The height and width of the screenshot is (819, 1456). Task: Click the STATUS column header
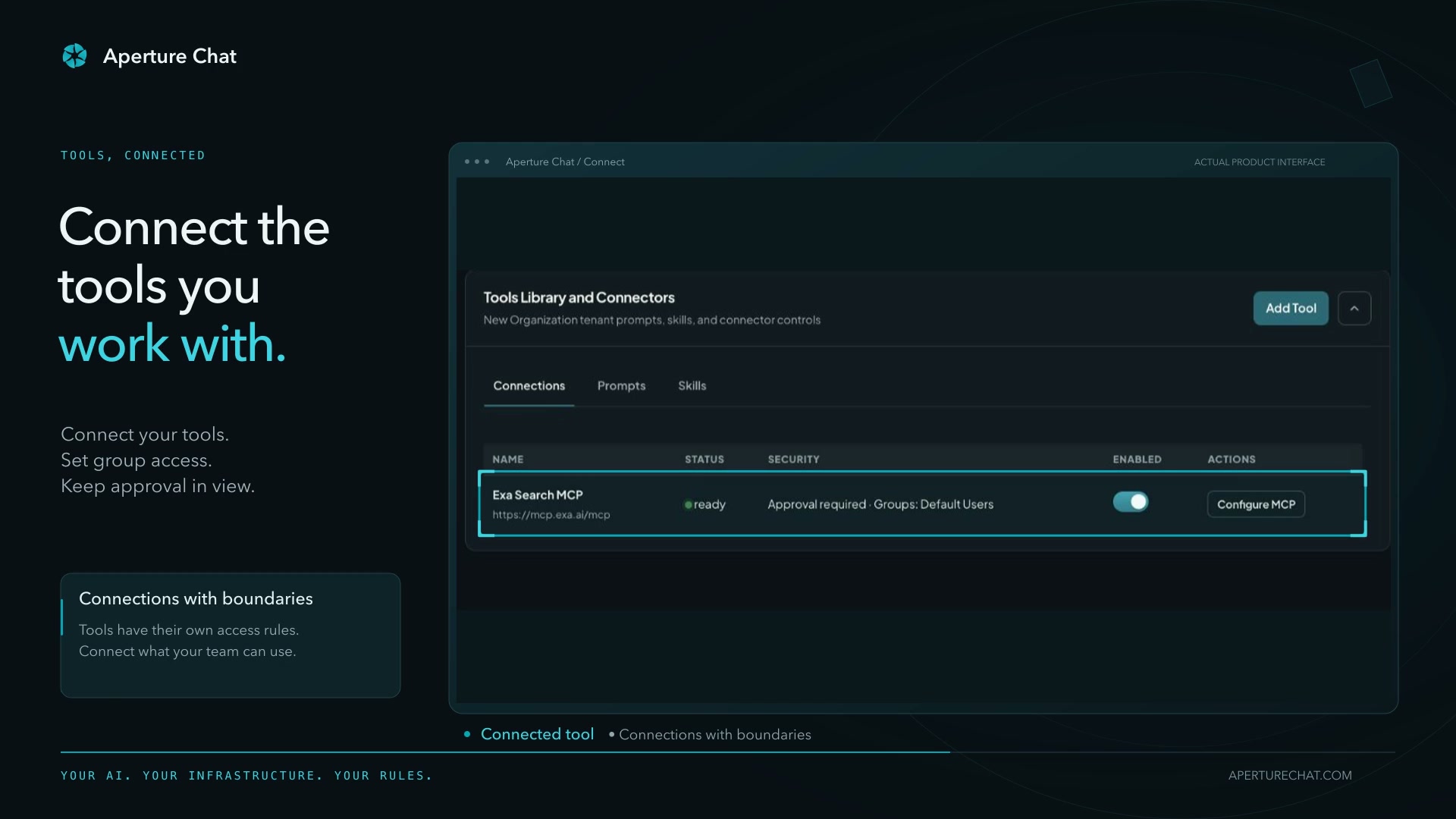click(x=704, y=460)
